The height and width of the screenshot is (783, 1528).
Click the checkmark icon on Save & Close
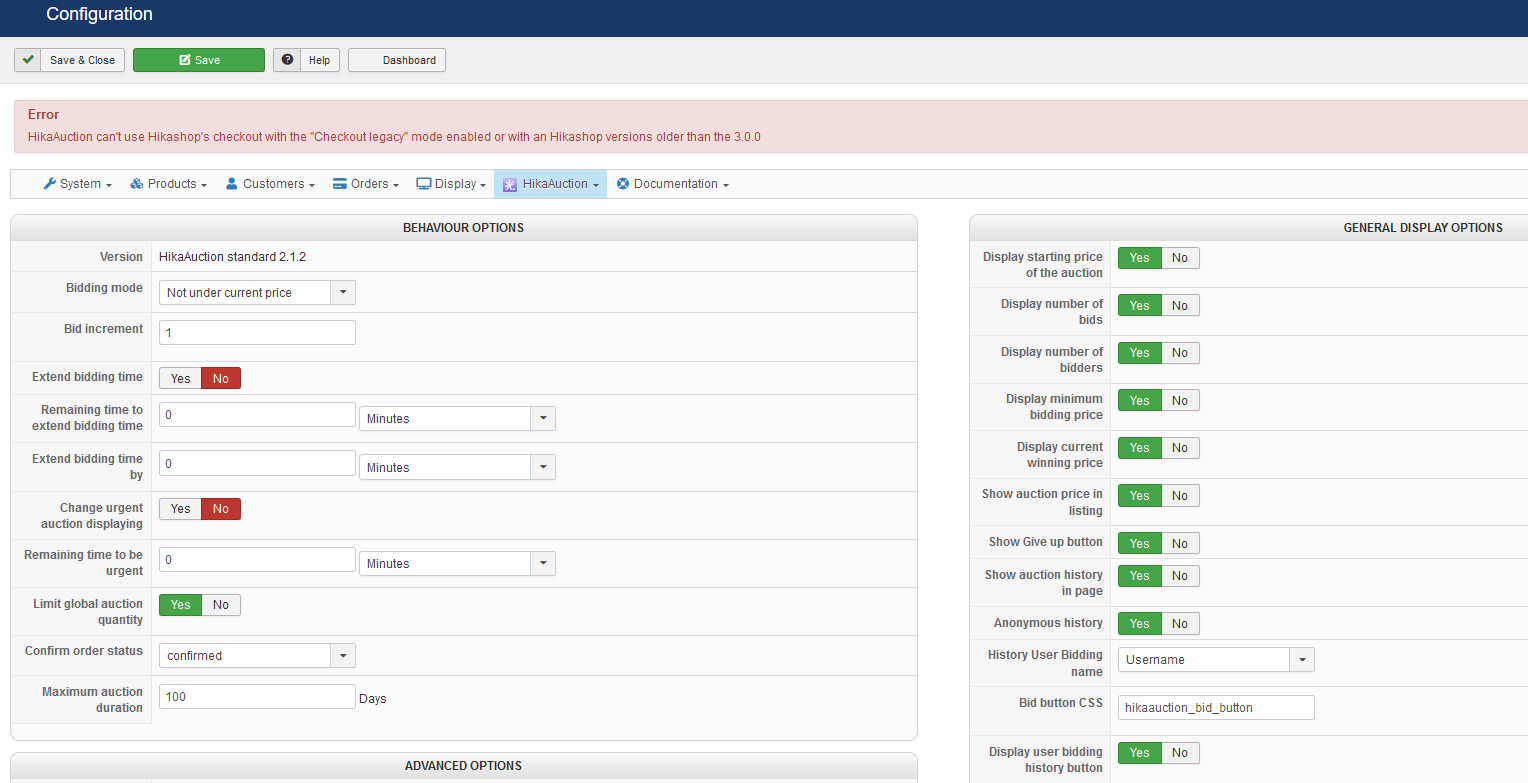[28, 60]
